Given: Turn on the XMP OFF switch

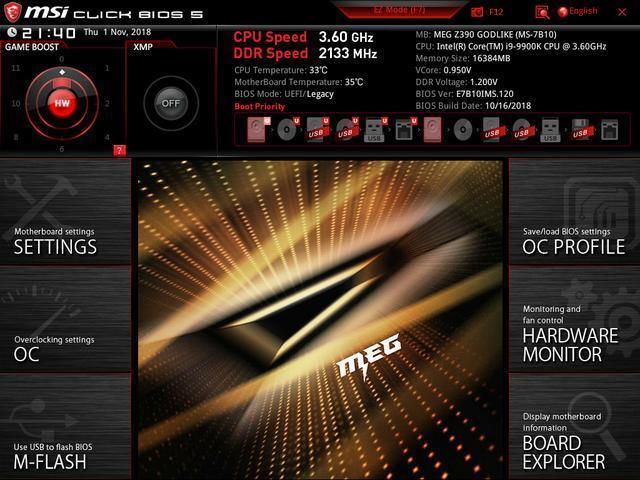Looking at the screenshot, I should click(171, 103).
